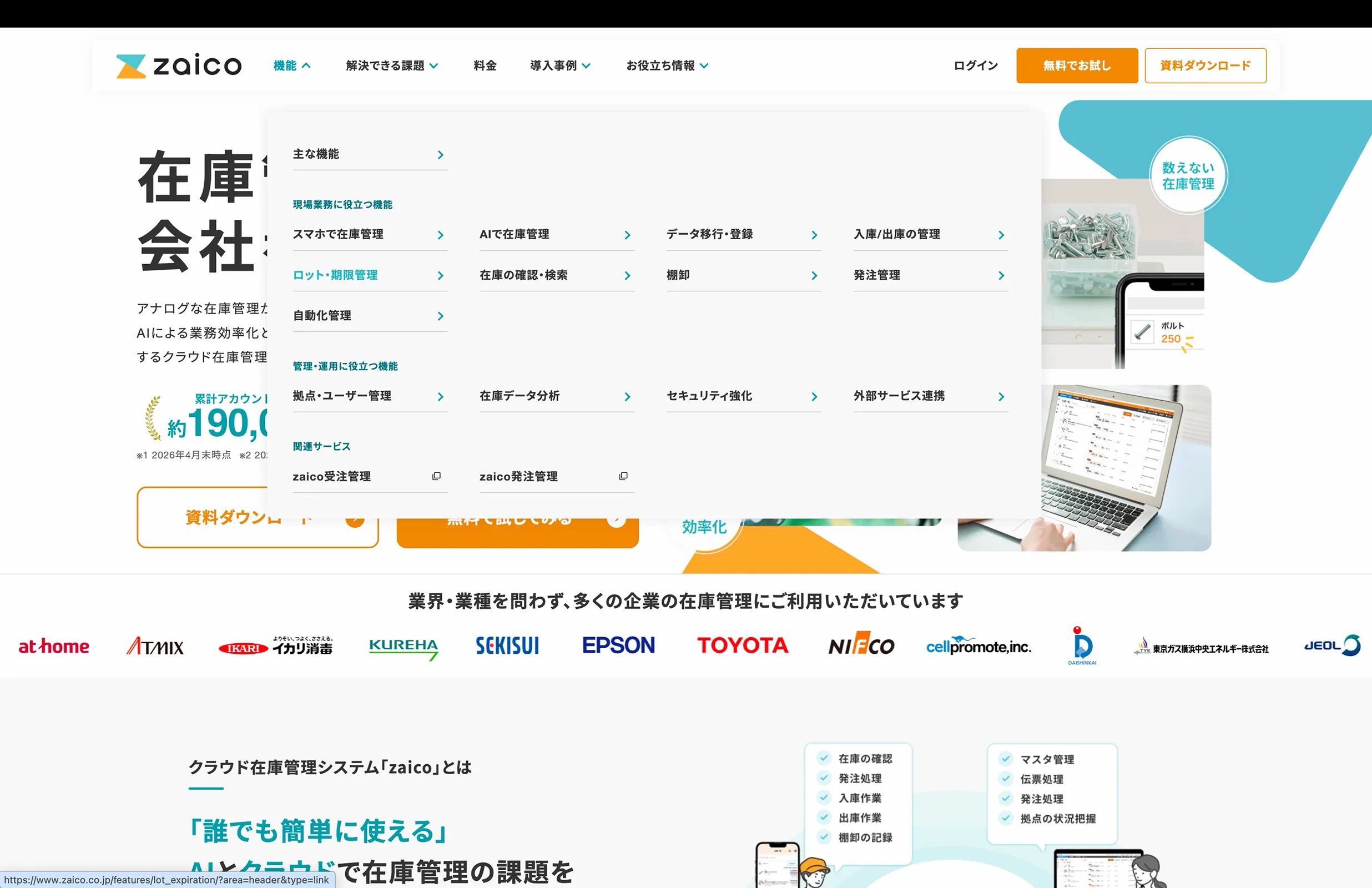This screenshot has width=1372, height=888.
Task: Click the 関連サービス section heading
Action: [321, 446]
